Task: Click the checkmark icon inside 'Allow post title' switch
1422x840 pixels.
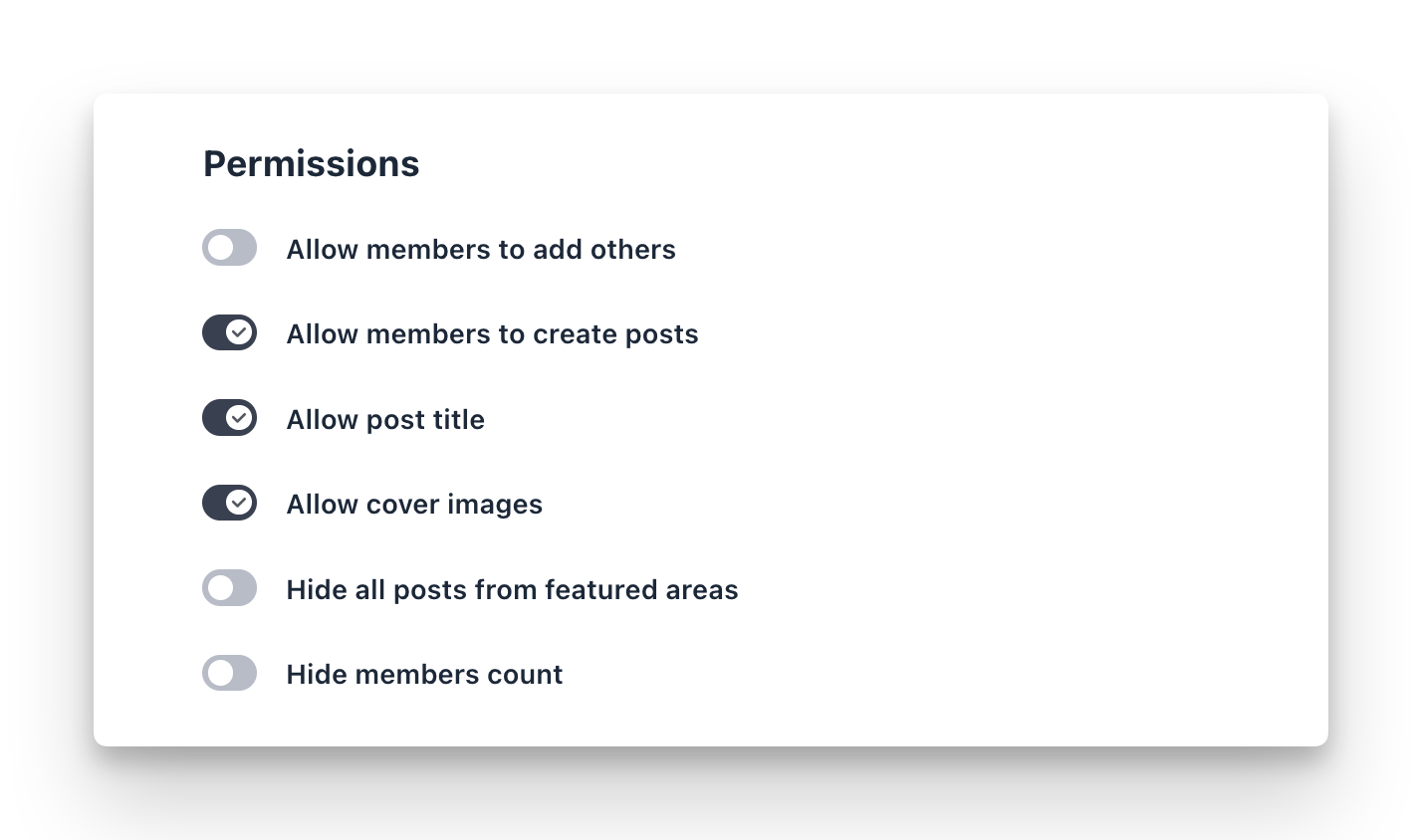Action: coord(239,417)
